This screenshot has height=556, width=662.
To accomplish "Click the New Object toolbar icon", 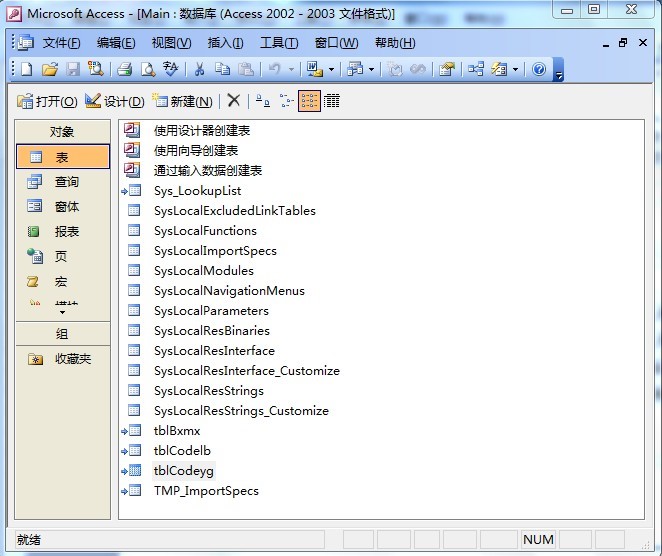I will [x=499, y=69].
